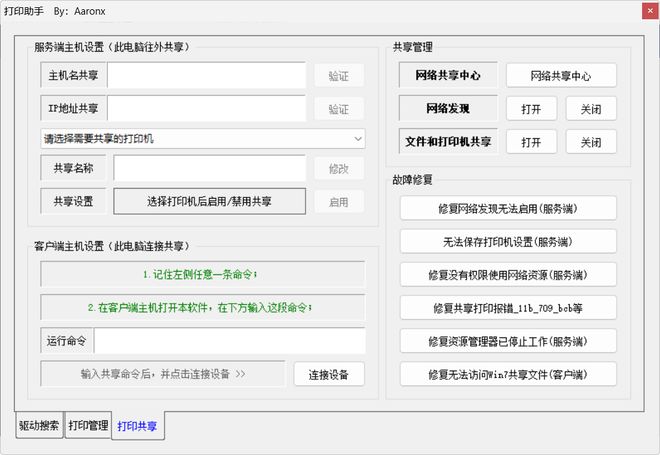
Task: Close the 打印助手 window
Action: [x=650, y=11]
